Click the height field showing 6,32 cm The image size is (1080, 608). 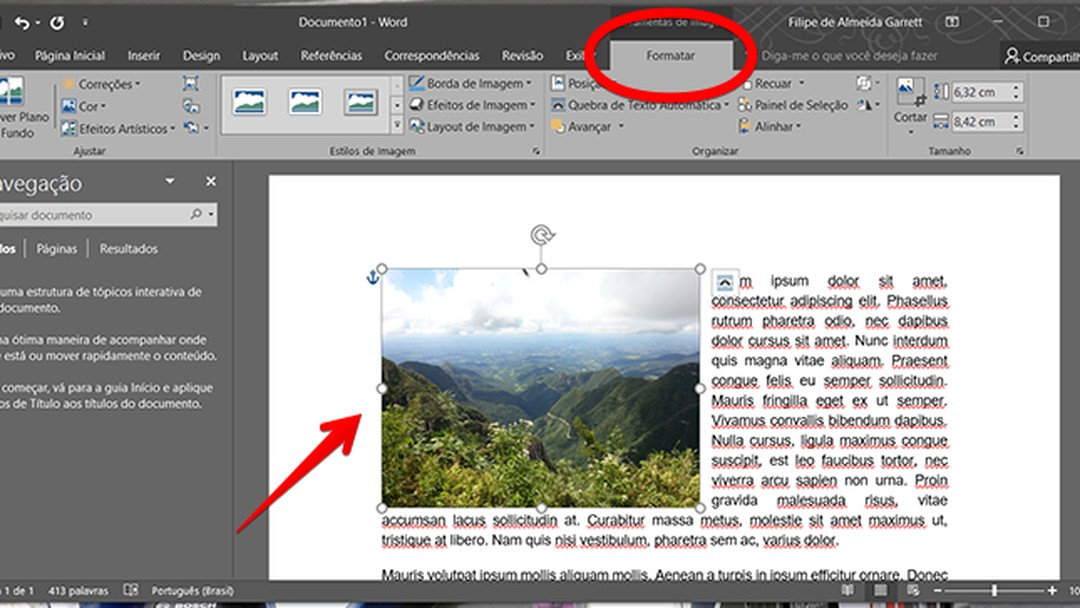985,90
